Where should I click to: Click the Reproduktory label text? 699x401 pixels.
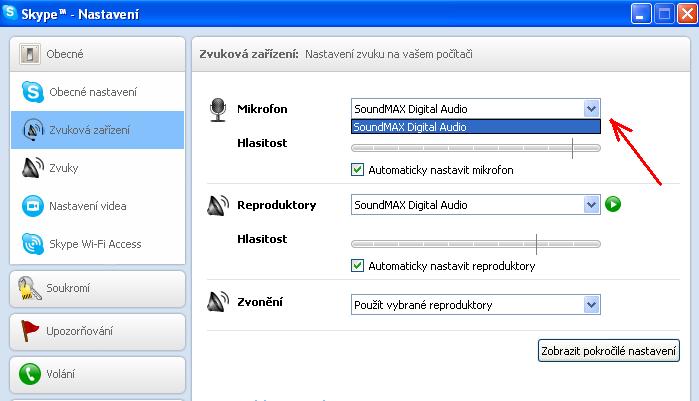point(276,205)
